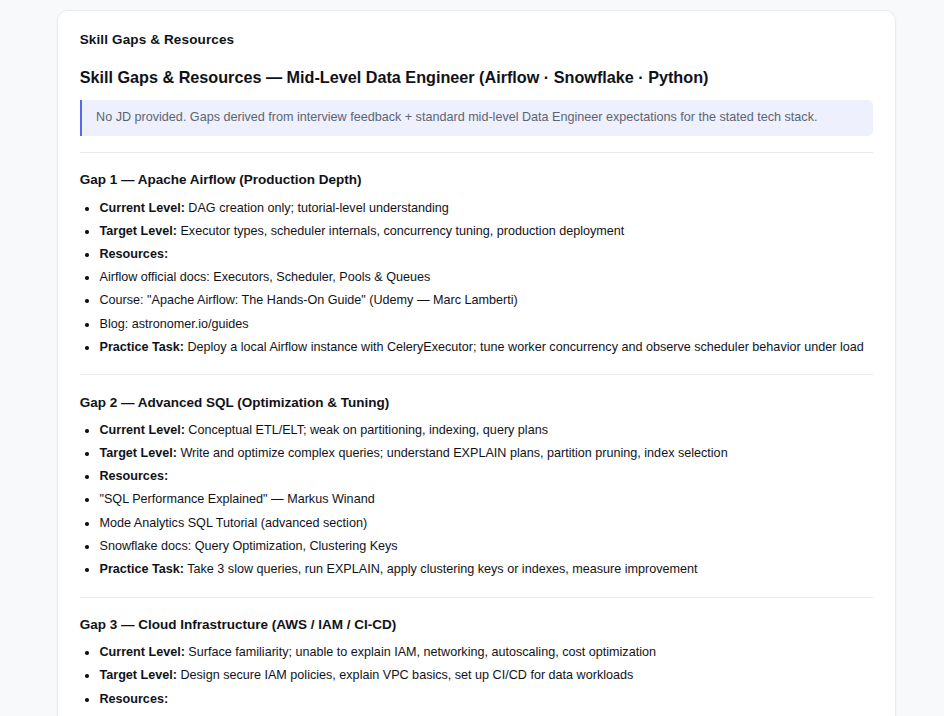Click 'Design secure IAM policies' target line

[x=366, y=675]
